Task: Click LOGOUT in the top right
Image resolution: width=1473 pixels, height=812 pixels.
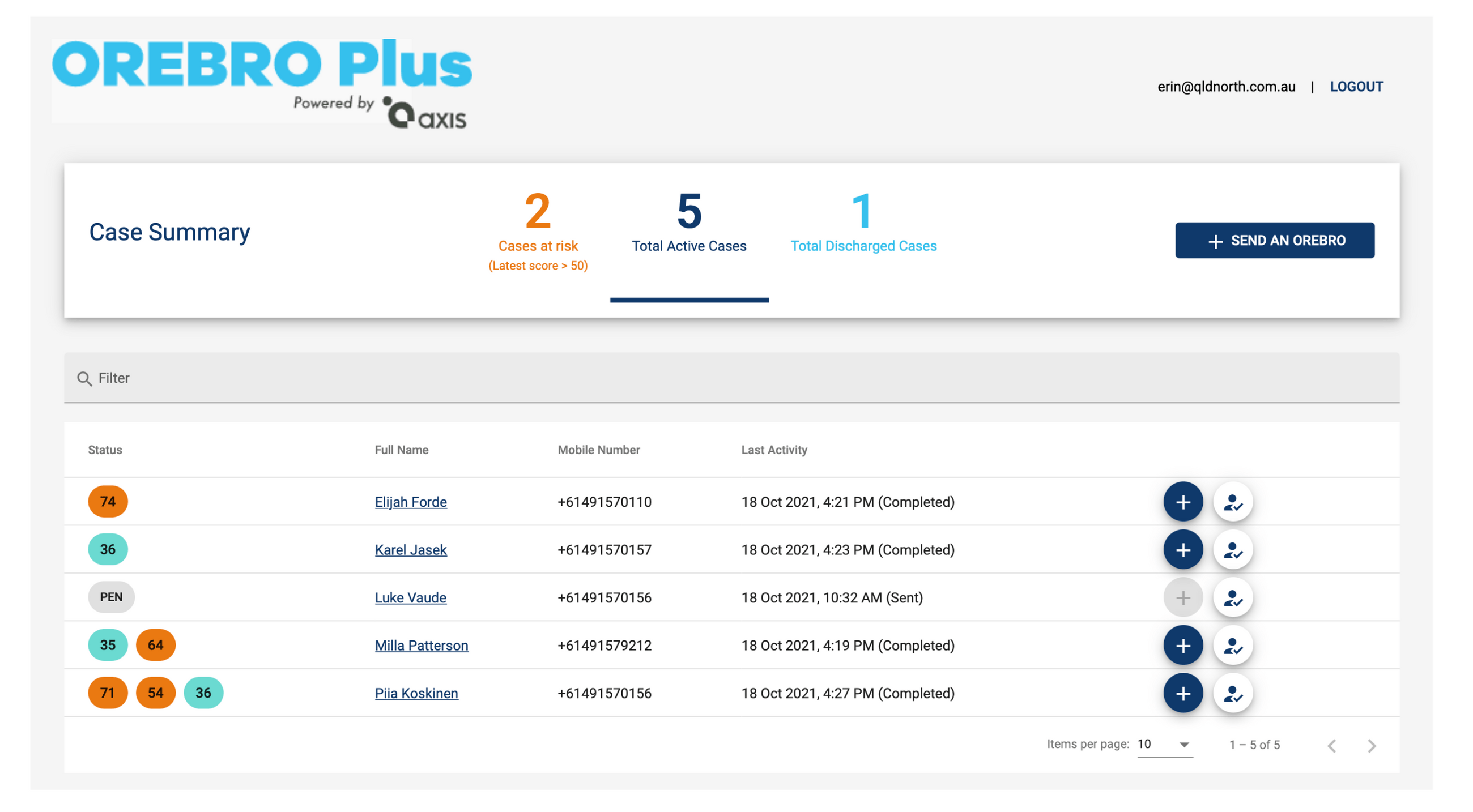Action: [x=1357, y=86]
